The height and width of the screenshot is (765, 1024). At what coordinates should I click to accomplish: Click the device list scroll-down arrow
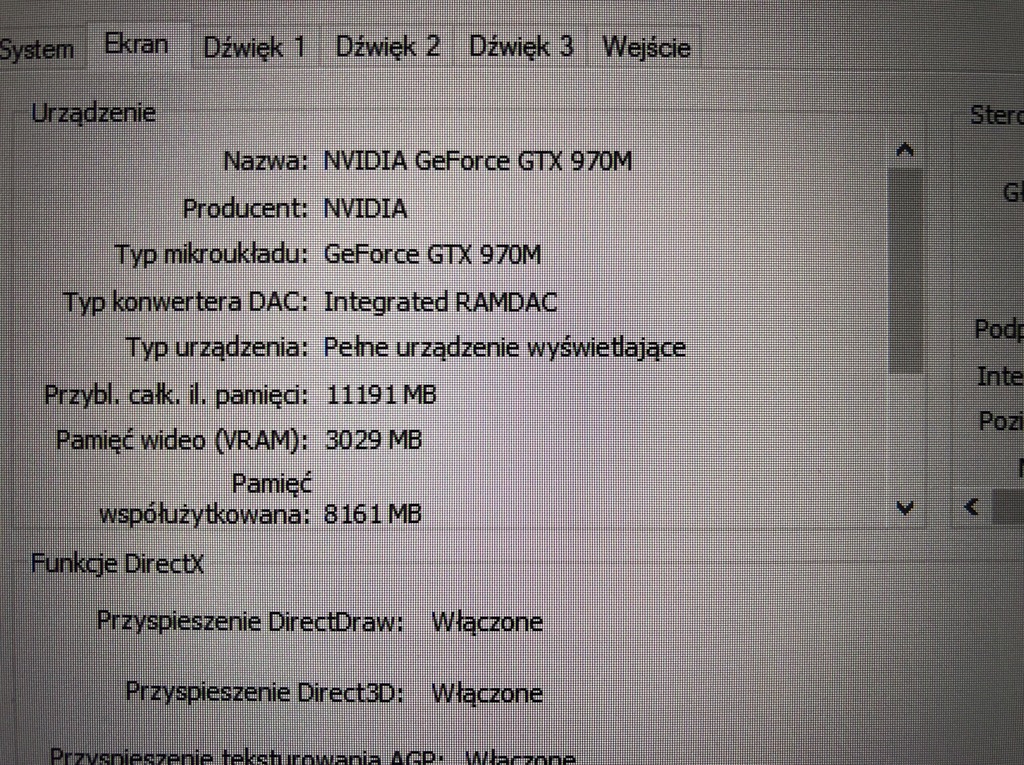click(904, 507)
